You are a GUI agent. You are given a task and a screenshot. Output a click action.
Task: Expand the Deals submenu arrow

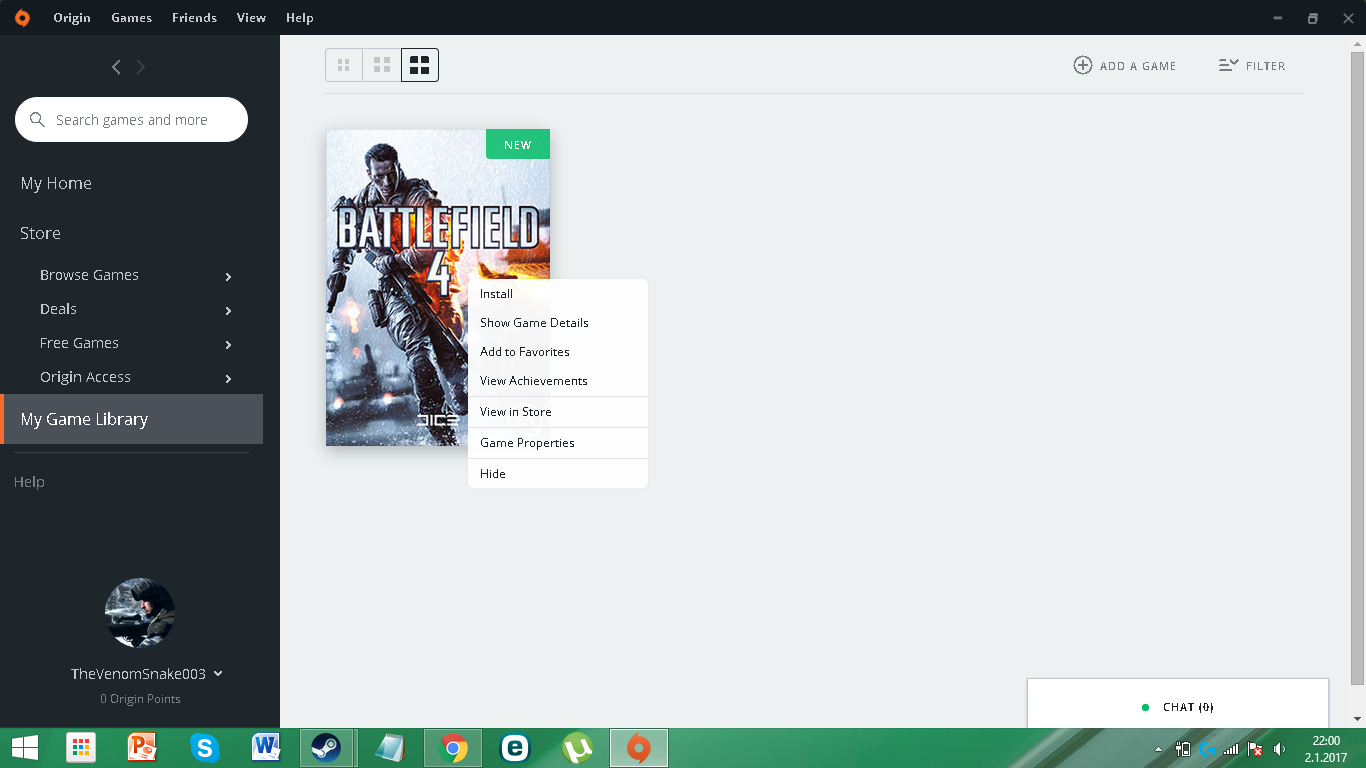(228, 311)
